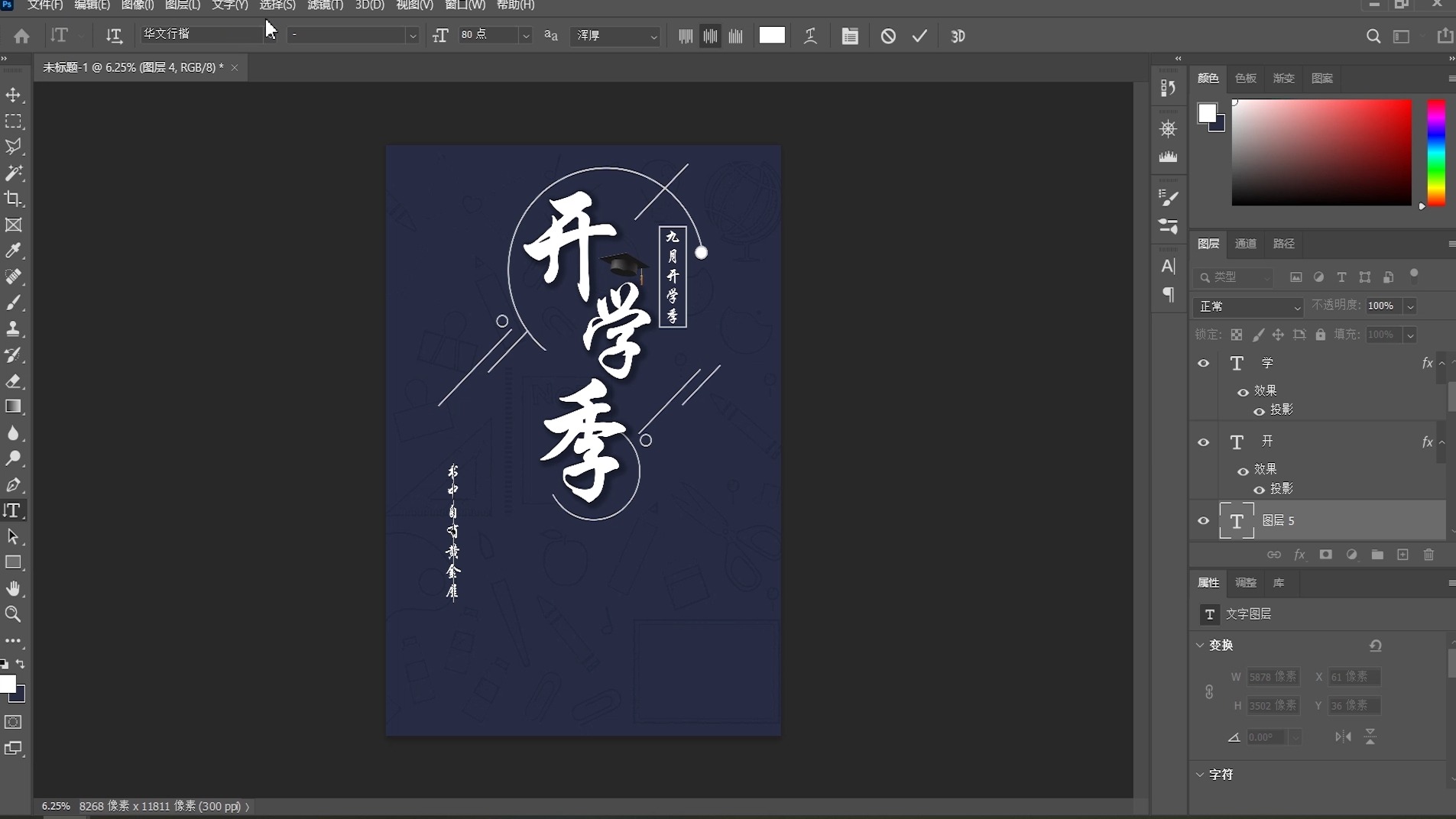Select the Crop tool
The height and width of the screenshot is (819, 1456).
(x=14, y=199)
